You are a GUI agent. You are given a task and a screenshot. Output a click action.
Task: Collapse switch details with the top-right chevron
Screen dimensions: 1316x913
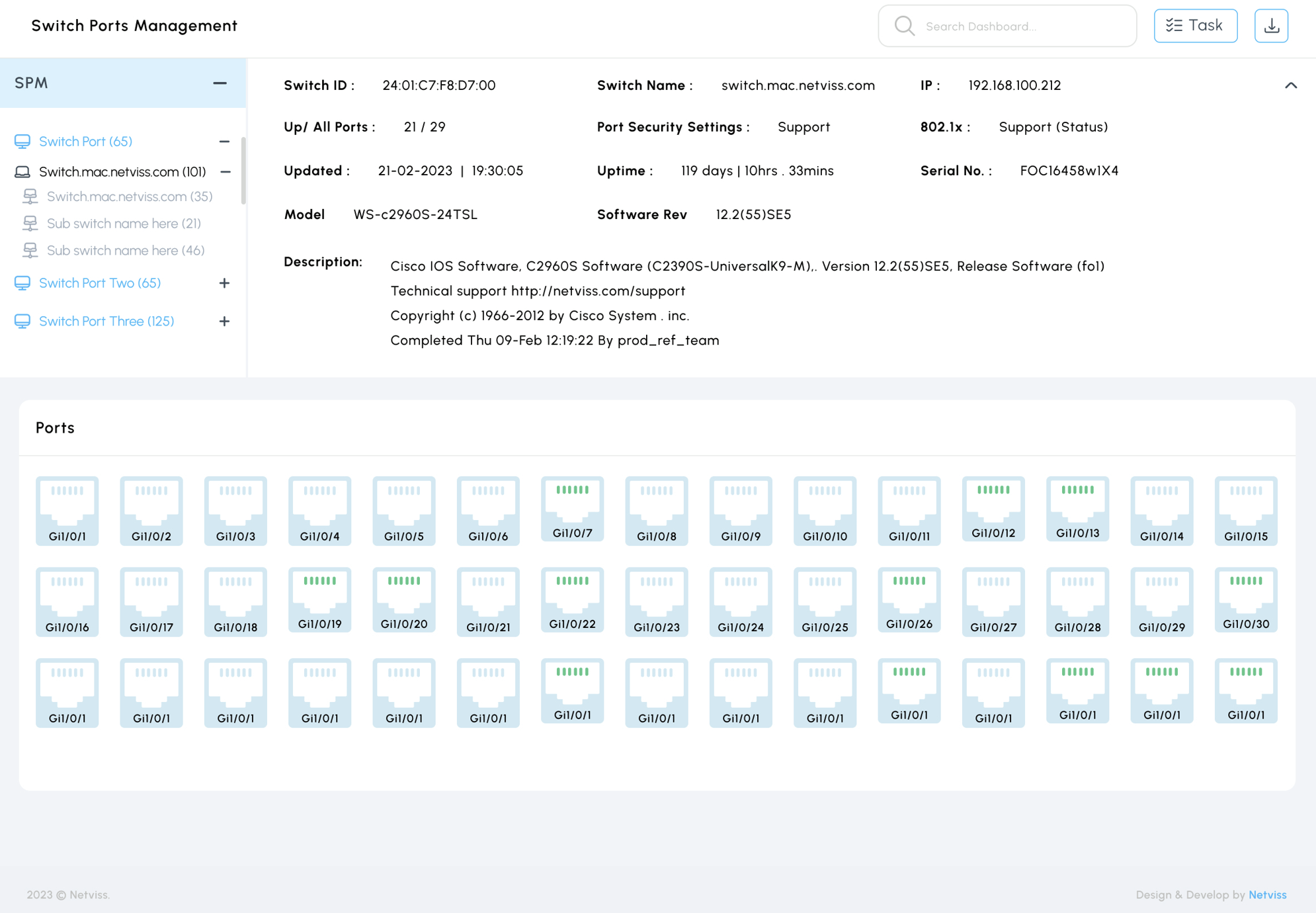[1290, 85]
